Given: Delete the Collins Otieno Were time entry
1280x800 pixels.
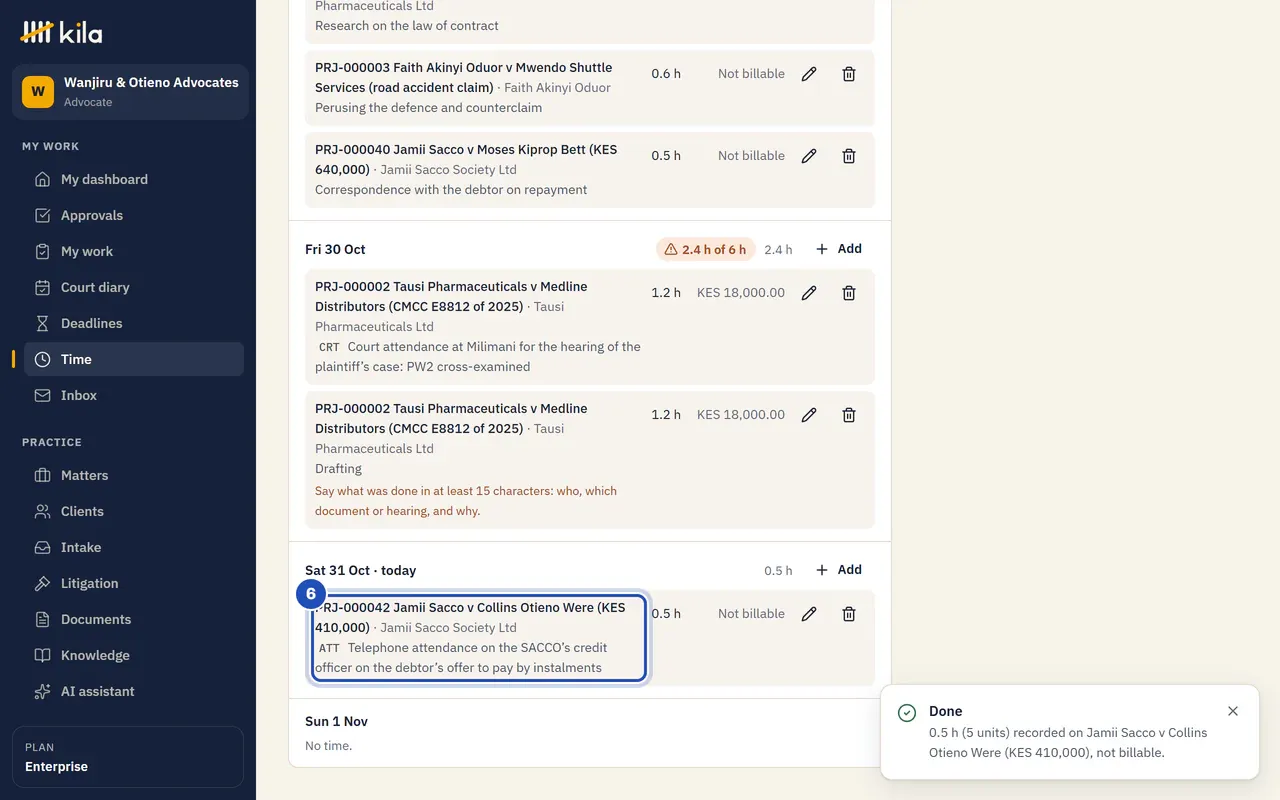Looking at the screenshot, I should click(849, 614).
